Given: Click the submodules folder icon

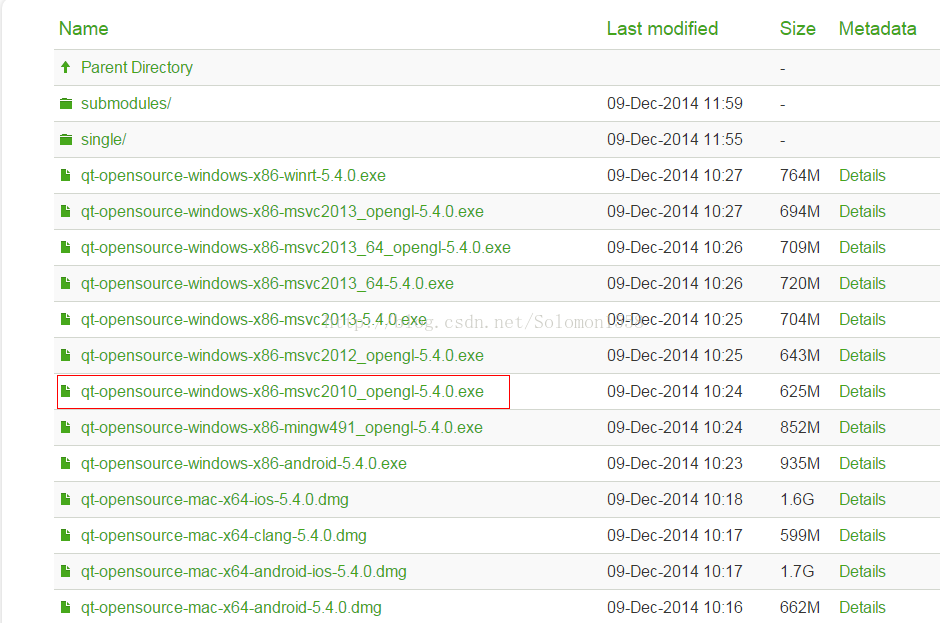Looking at the screenshot, I should 66,104.
